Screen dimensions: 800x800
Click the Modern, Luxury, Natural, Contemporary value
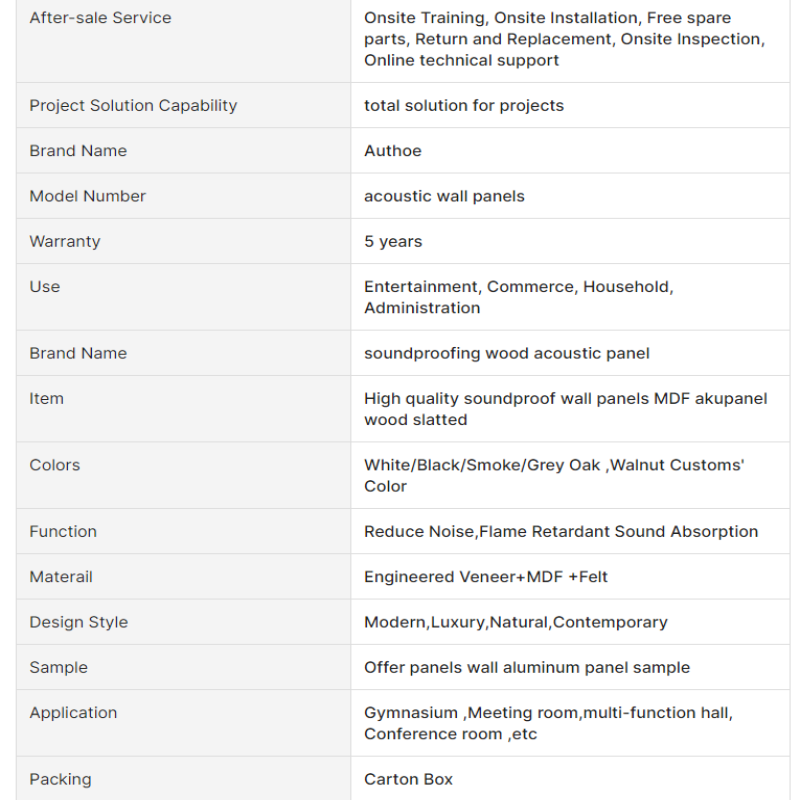[x=516, y=622]
